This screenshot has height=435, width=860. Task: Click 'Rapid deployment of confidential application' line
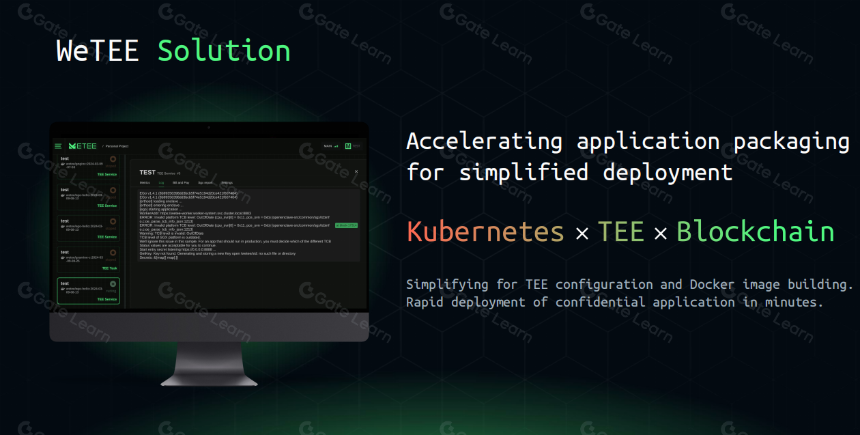pyautogui.click(x=614, y=302)
